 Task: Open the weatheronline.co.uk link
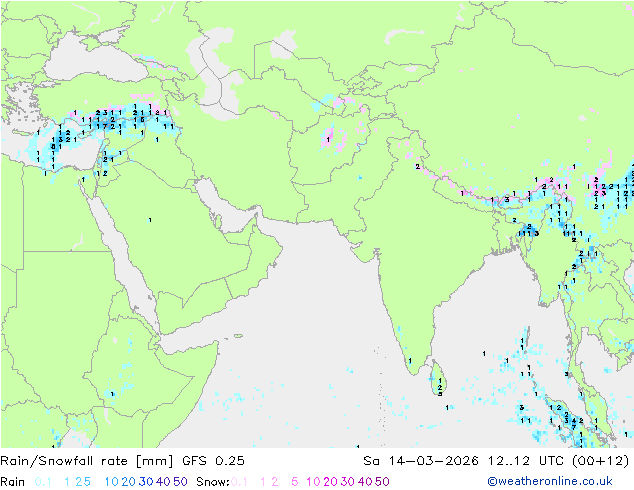coord(550,482)
